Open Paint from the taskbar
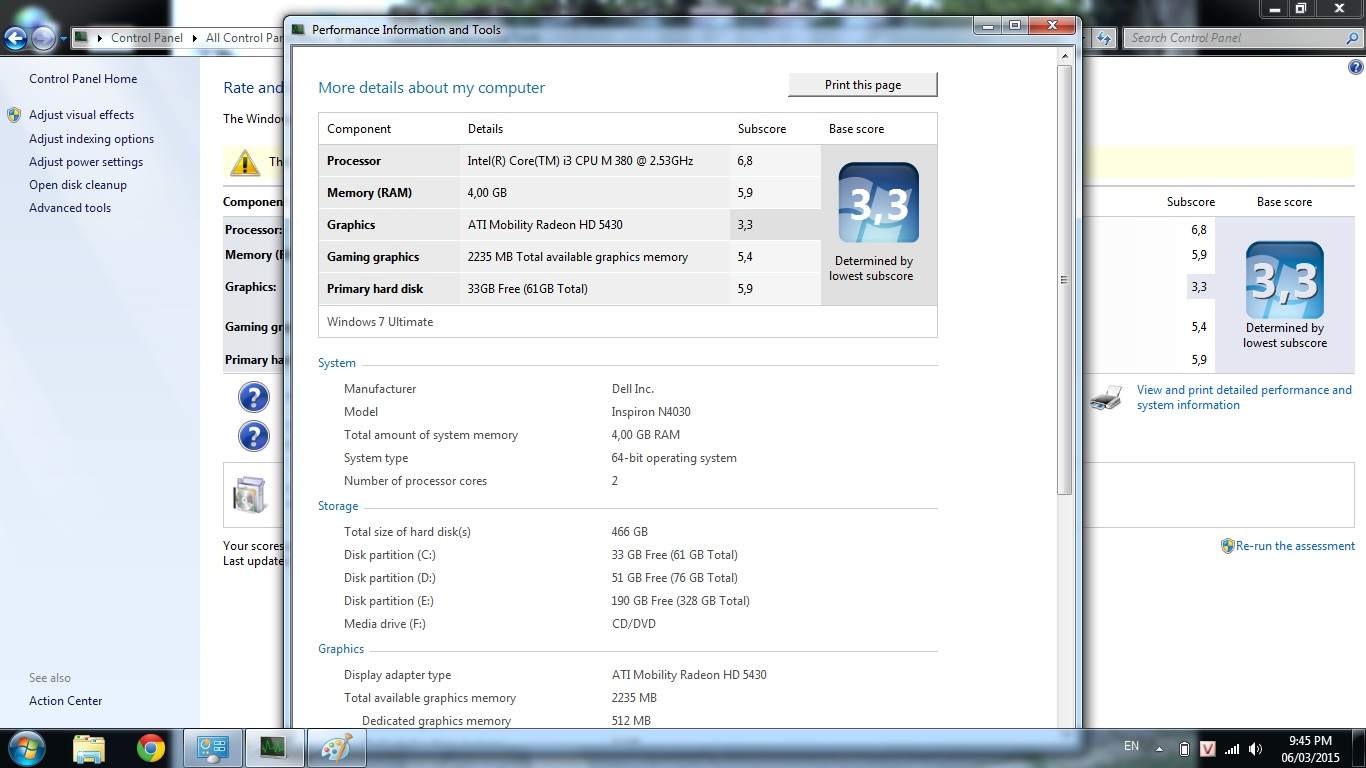 (336, 748)
